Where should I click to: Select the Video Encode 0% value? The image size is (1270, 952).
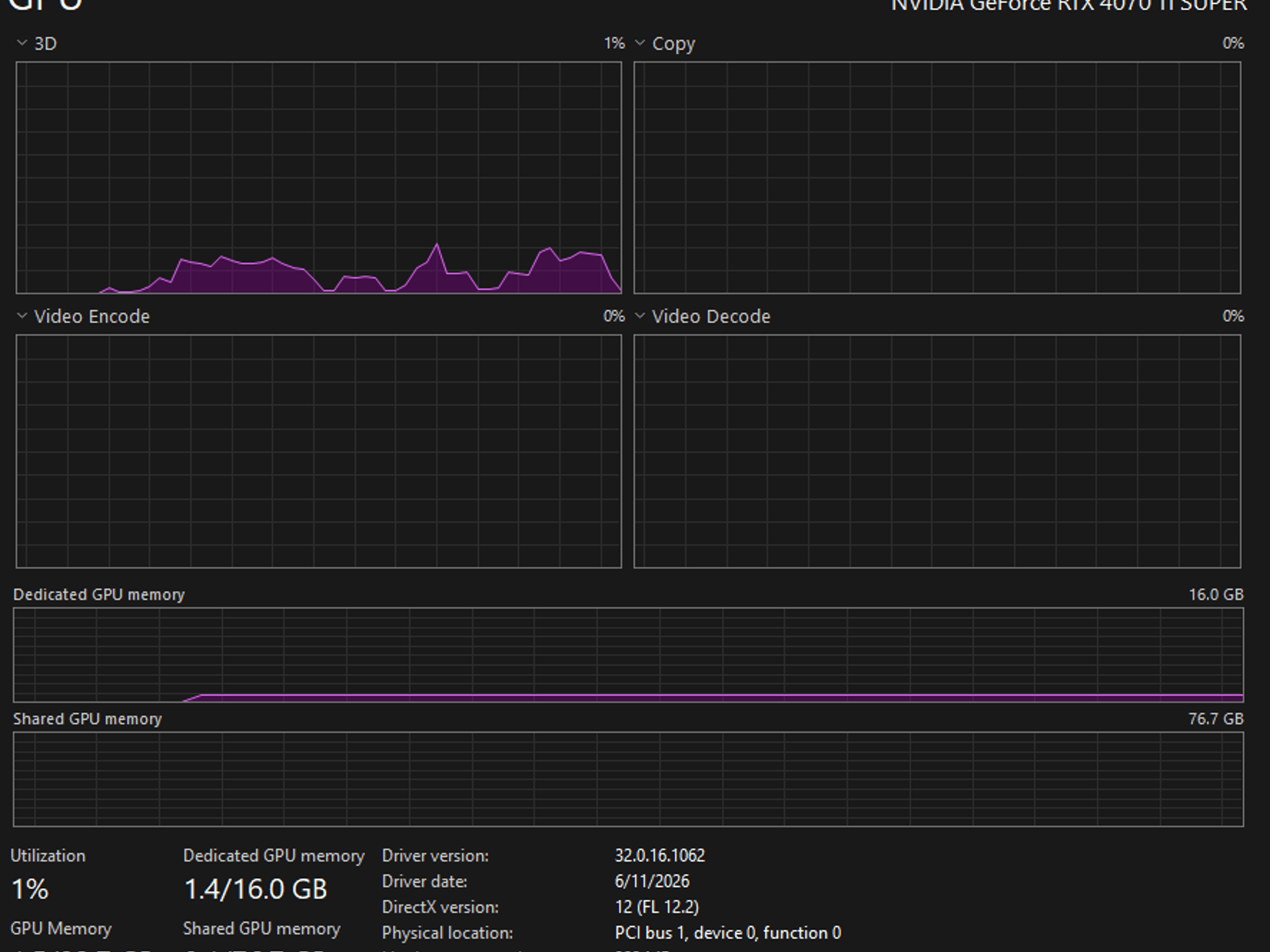click(x=614, y=316)
